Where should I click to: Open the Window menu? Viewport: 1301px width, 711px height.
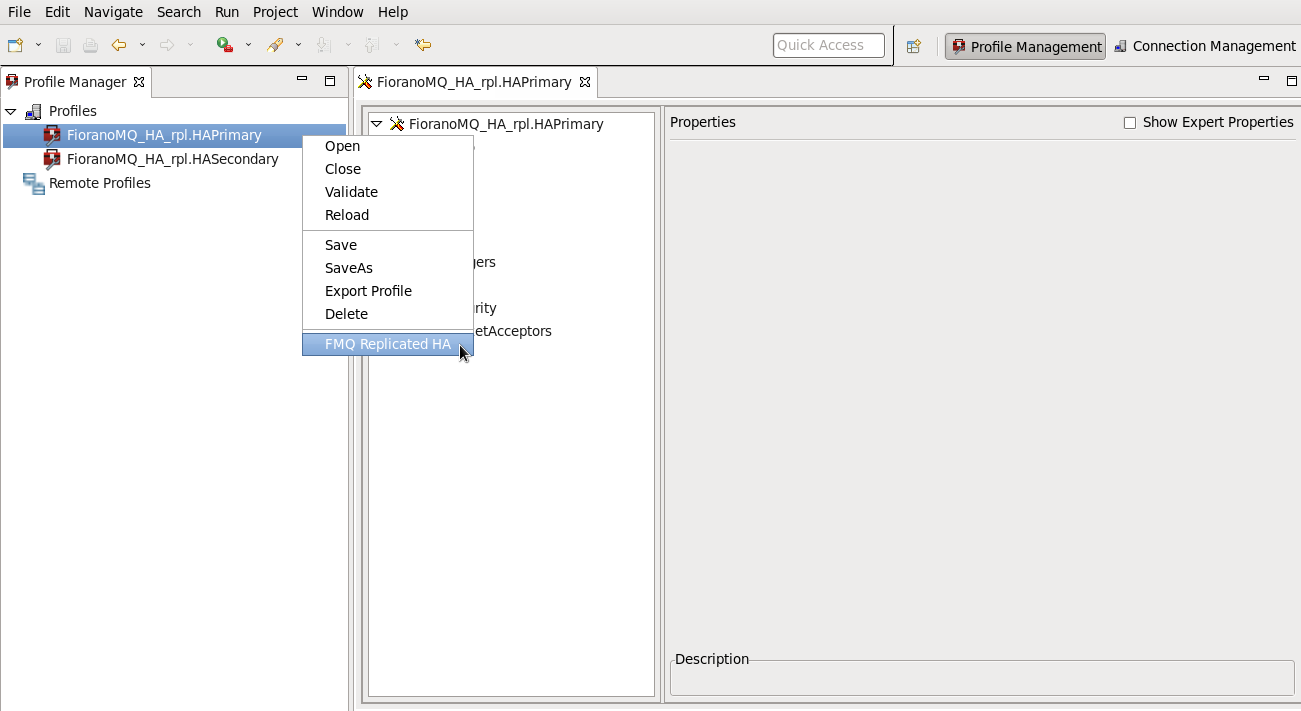click(338, 12)
